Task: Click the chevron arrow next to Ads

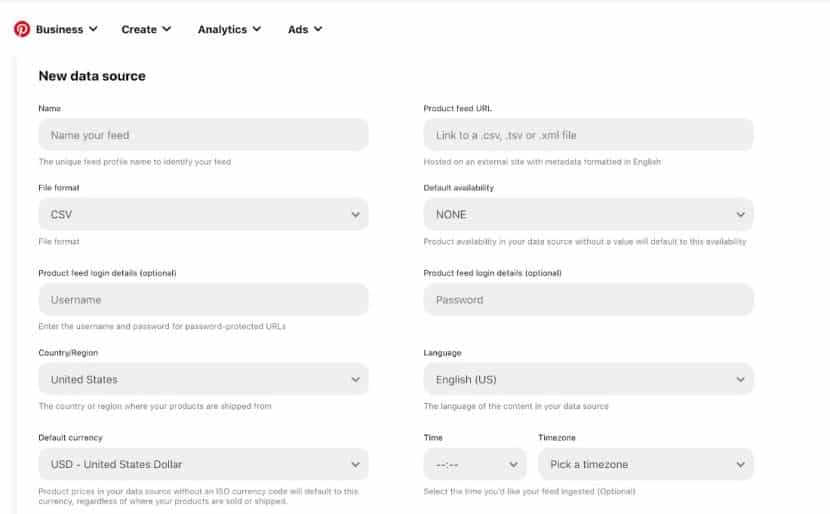Action: [318, 29]
